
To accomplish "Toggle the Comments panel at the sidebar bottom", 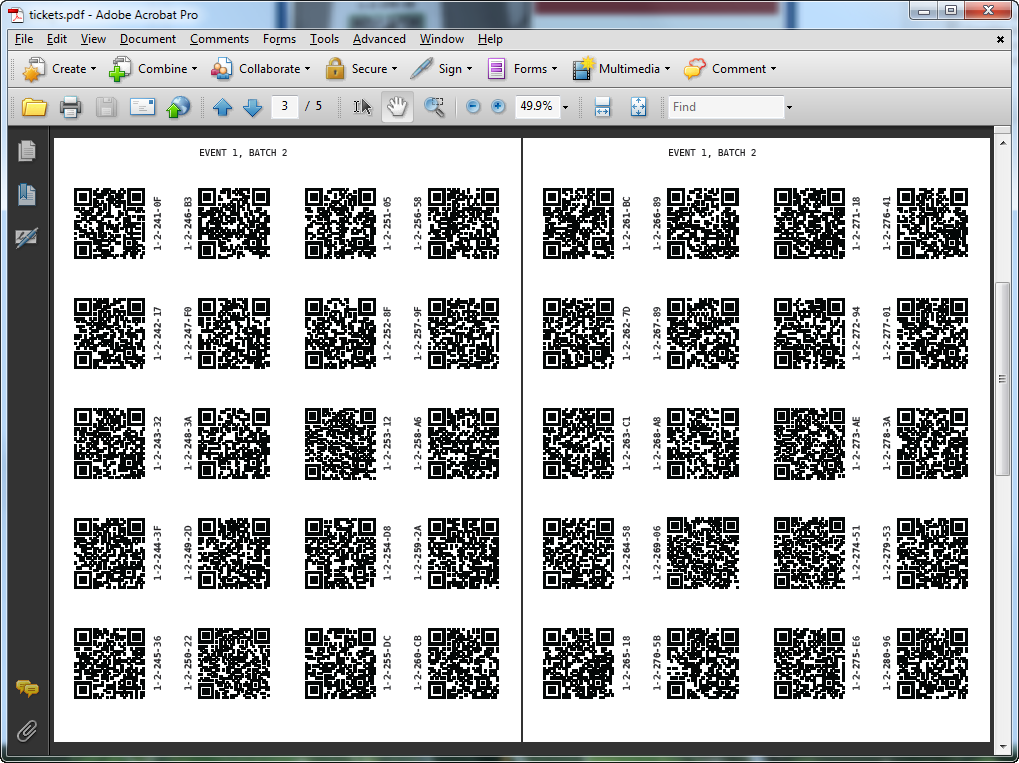I will (27, 689).
